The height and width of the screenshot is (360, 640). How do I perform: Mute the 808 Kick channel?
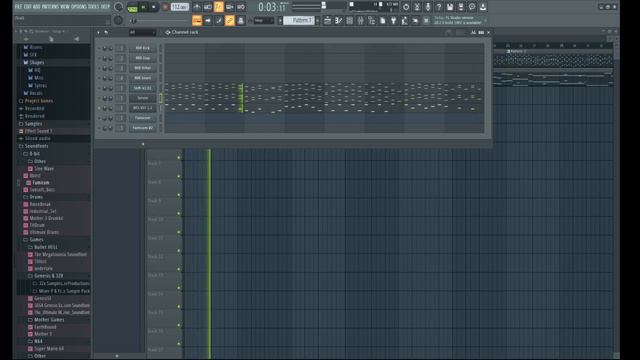[x=99, y=48]
